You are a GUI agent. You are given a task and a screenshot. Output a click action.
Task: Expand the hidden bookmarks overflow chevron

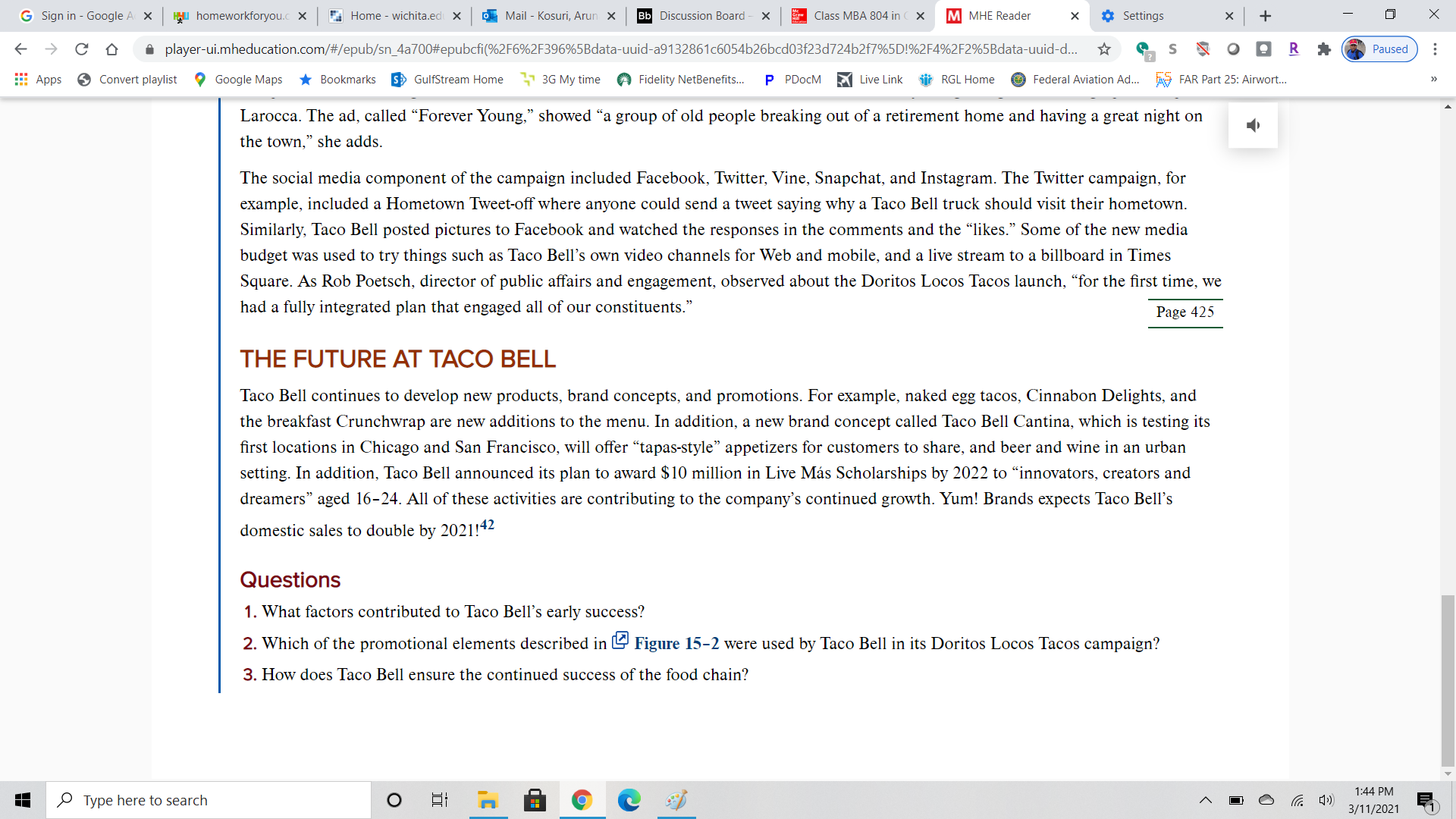point(1433,80)
